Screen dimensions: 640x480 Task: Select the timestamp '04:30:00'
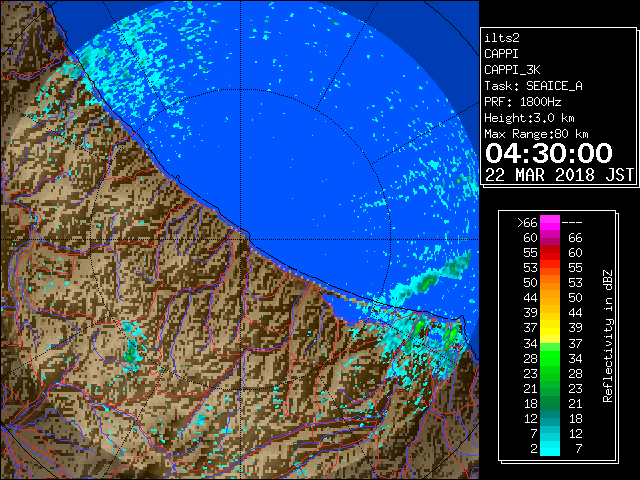(549, 153)
